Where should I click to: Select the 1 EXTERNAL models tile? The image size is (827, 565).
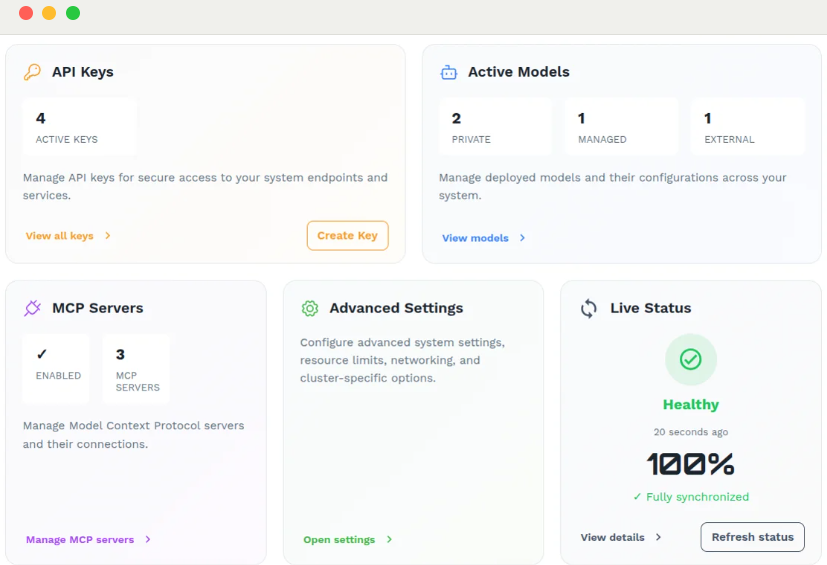click(748, 127)
